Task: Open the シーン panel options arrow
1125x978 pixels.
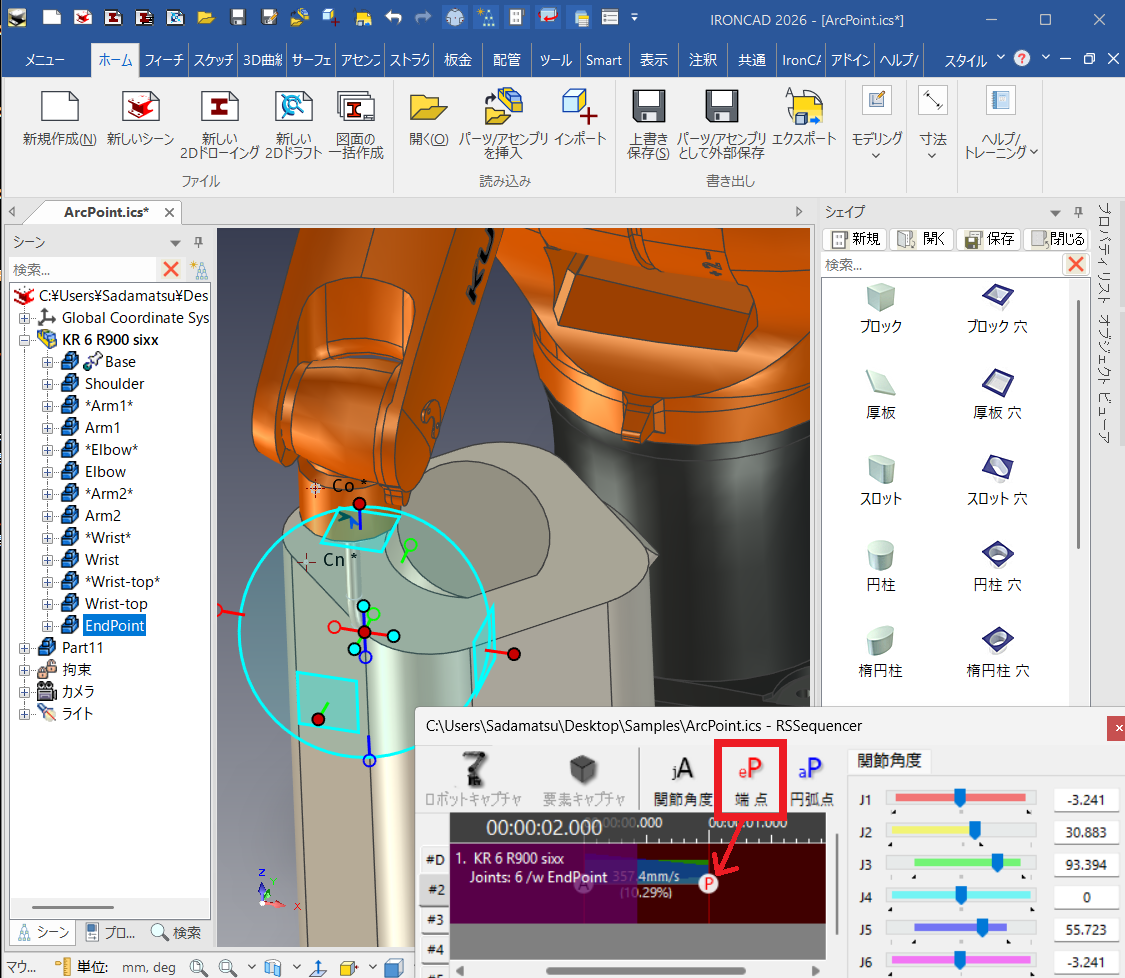Action: [175, 243]
